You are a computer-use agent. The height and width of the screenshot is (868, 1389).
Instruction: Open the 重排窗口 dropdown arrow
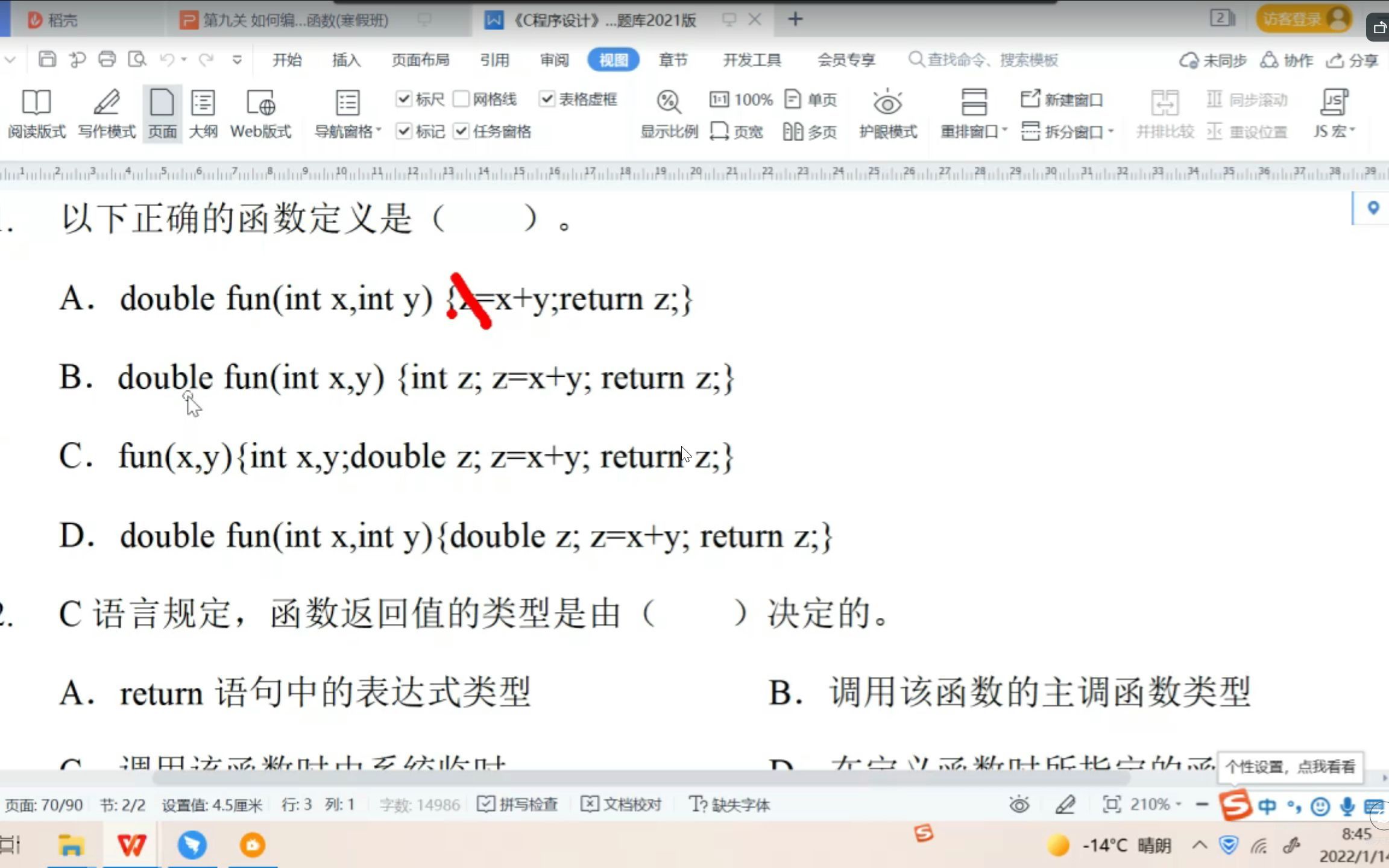tap(1004, 131)
